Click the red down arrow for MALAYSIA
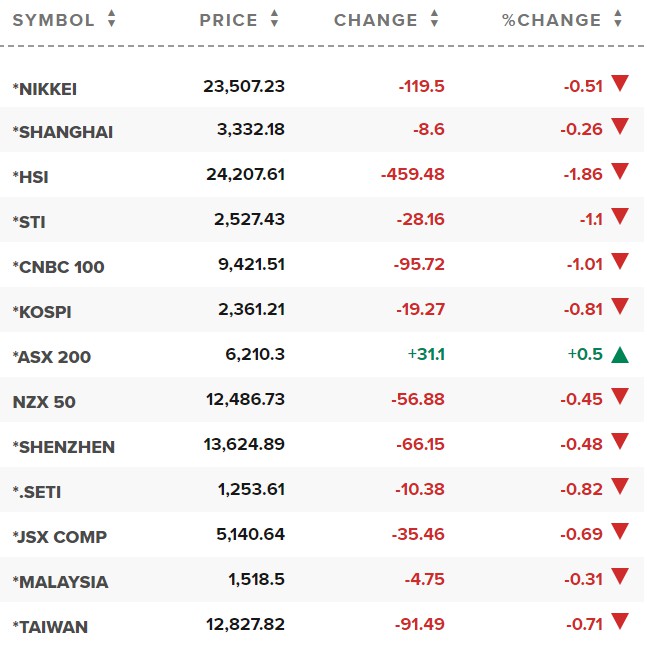 click(x=620, y=579)
